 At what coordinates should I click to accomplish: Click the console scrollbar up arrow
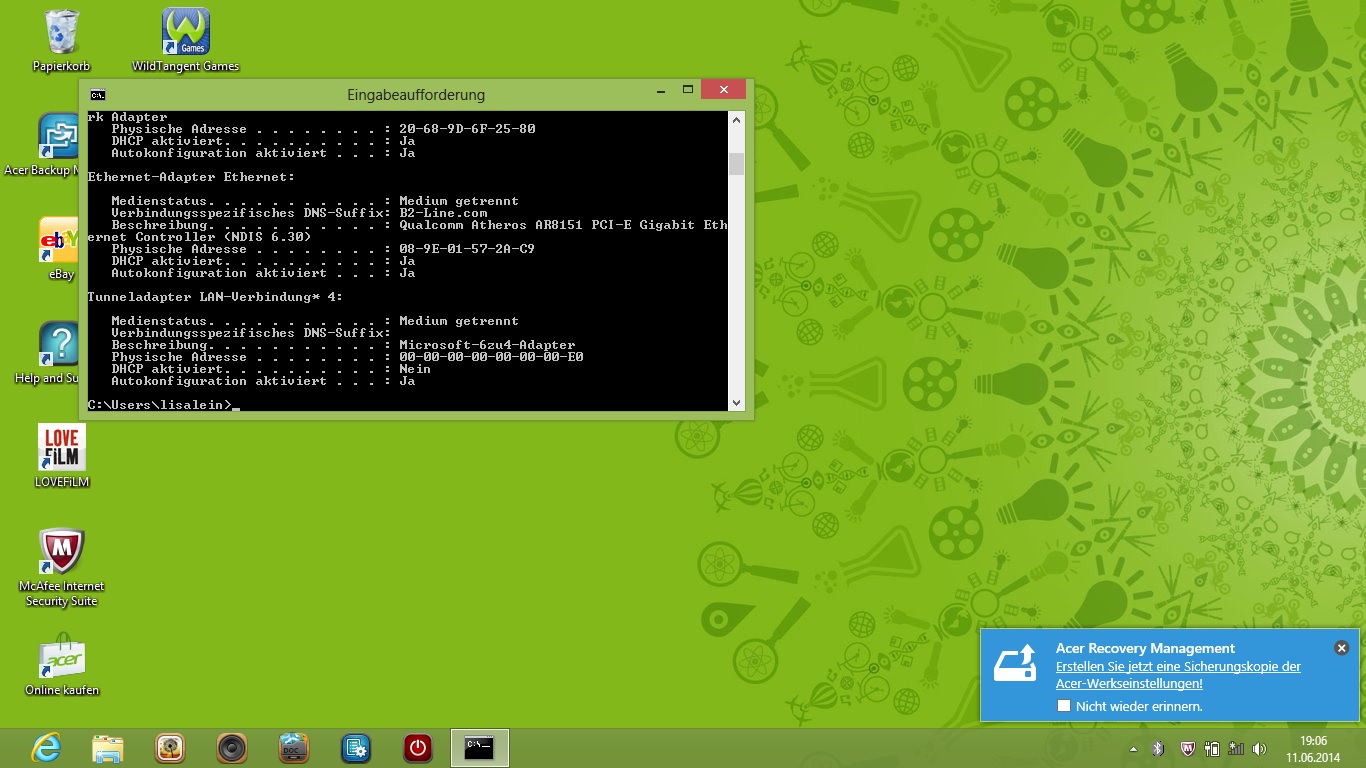tap(737, 120)
